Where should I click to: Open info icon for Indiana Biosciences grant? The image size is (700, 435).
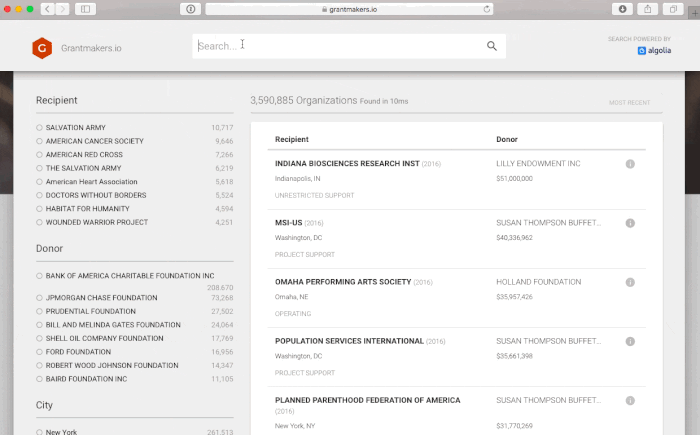(630, 164)
